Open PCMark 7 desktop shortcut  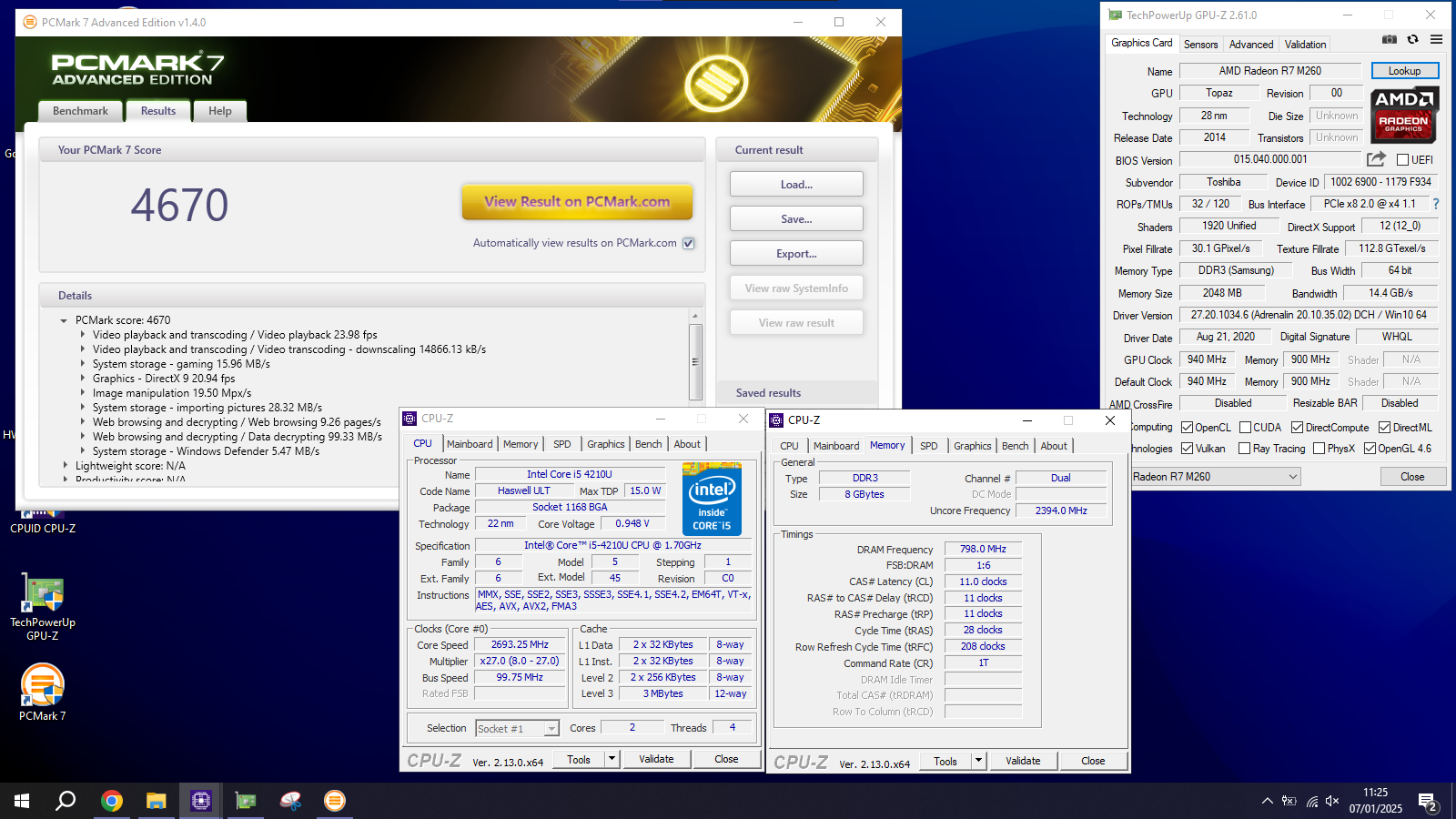coord(43,692)
